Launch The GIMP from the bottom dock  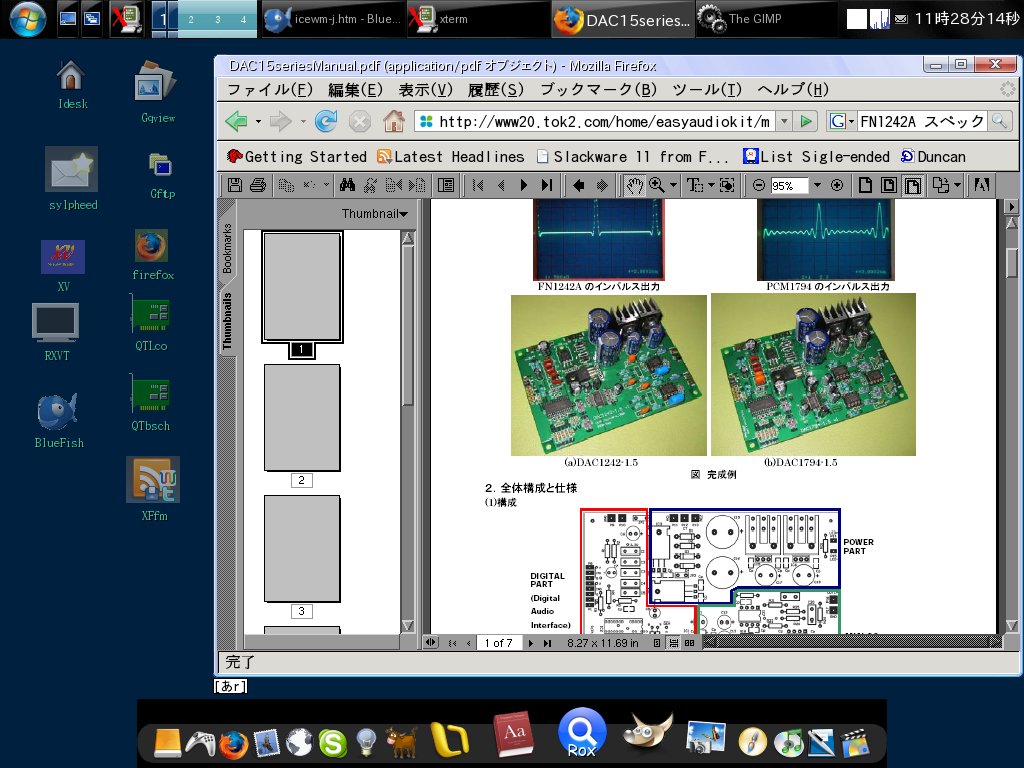(x=648, y=733)
